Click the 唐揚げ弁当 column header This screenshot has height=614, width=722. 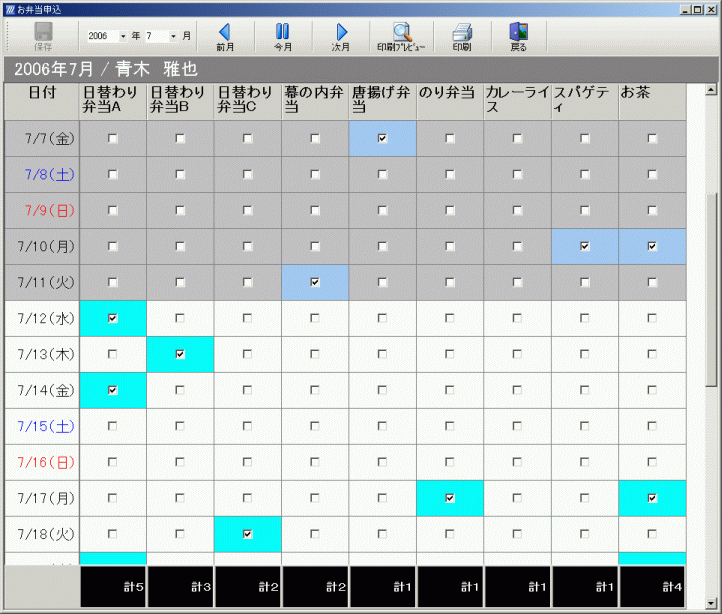pyautogui.click(x=383, y=102)
